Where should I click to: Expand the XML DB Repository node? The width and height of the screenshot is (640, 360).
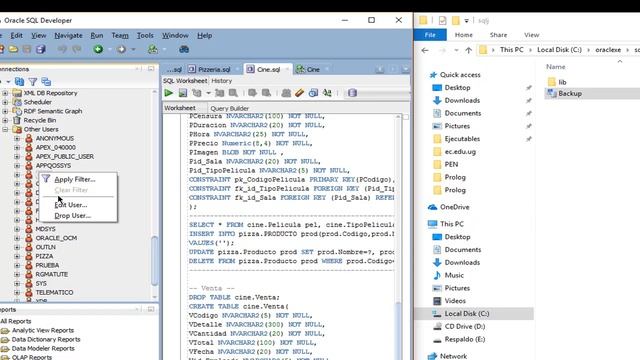5,93
